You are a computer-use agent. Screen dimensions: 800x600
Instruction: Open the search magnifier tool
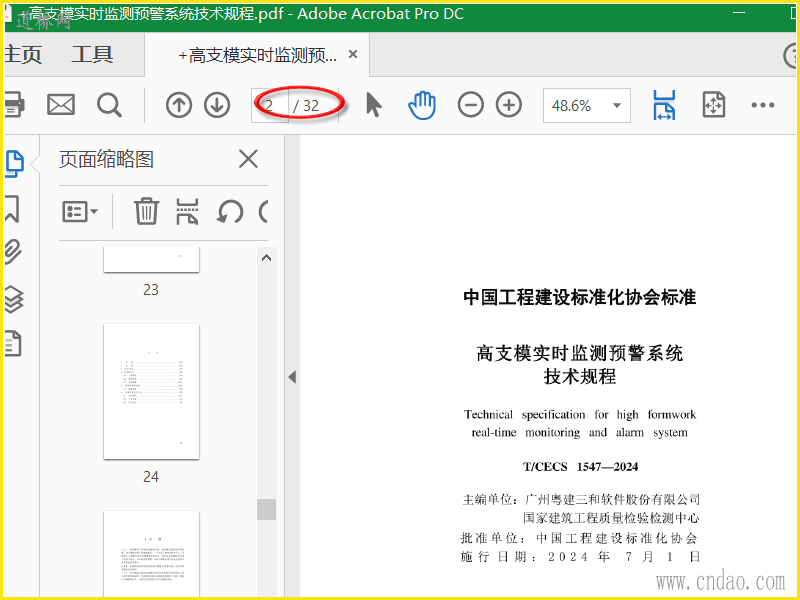tap(109, 106)
